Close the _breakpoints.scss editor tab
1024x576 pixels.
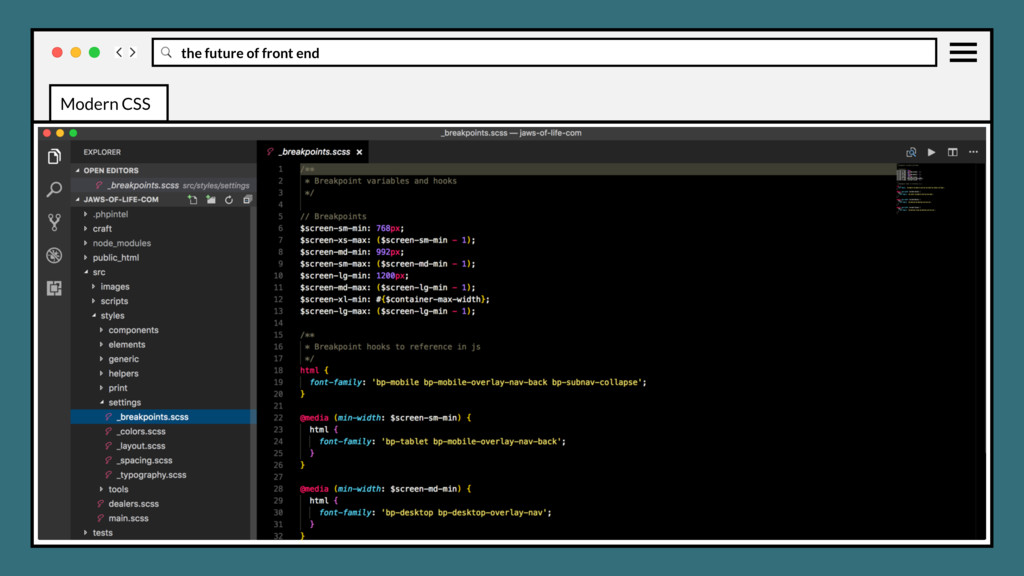point(360,152)
